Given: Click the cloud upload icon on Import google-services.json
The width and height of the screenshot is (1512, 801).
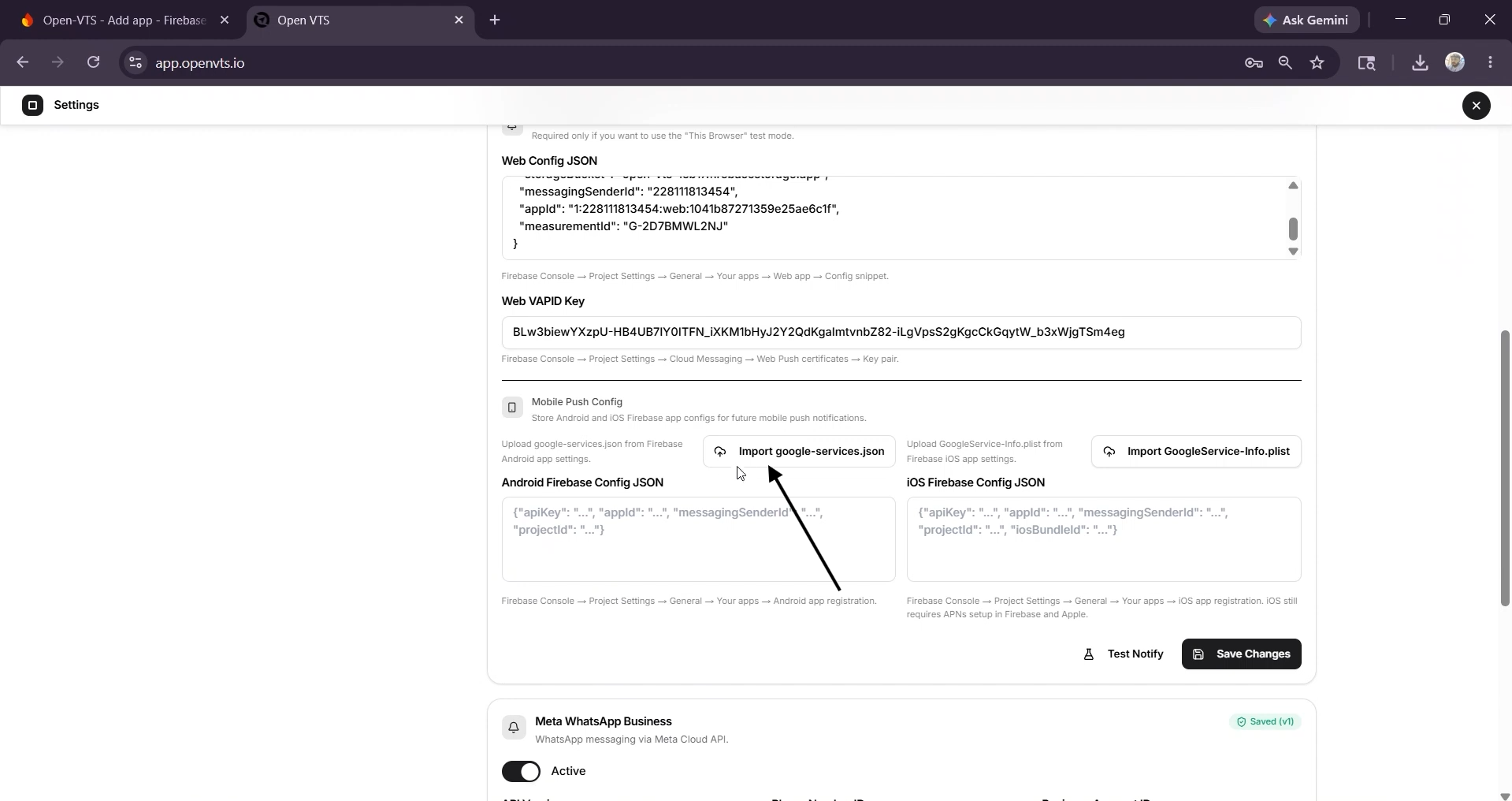Looking at the screenshot, I should pos(720,452).
